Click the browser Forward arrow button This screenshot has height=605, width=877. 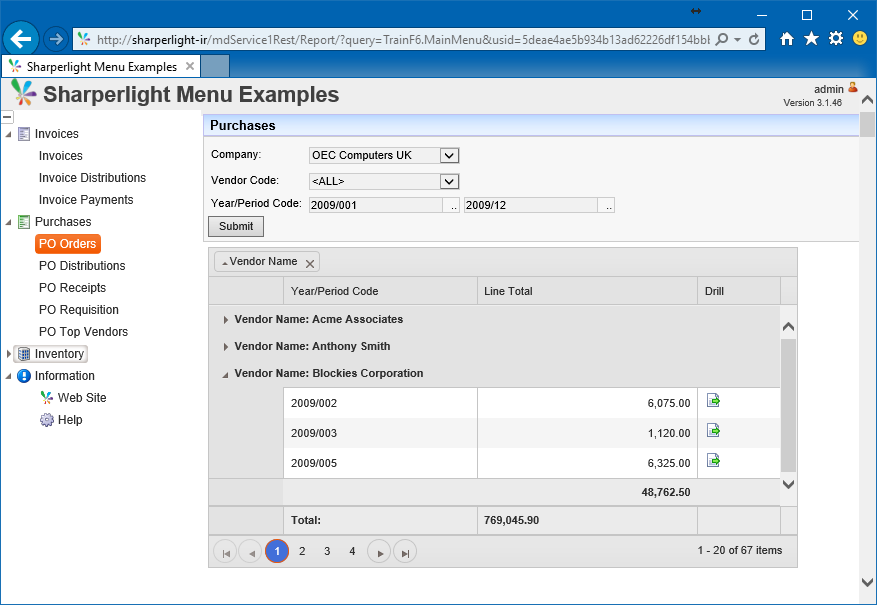tap(56, 39)
